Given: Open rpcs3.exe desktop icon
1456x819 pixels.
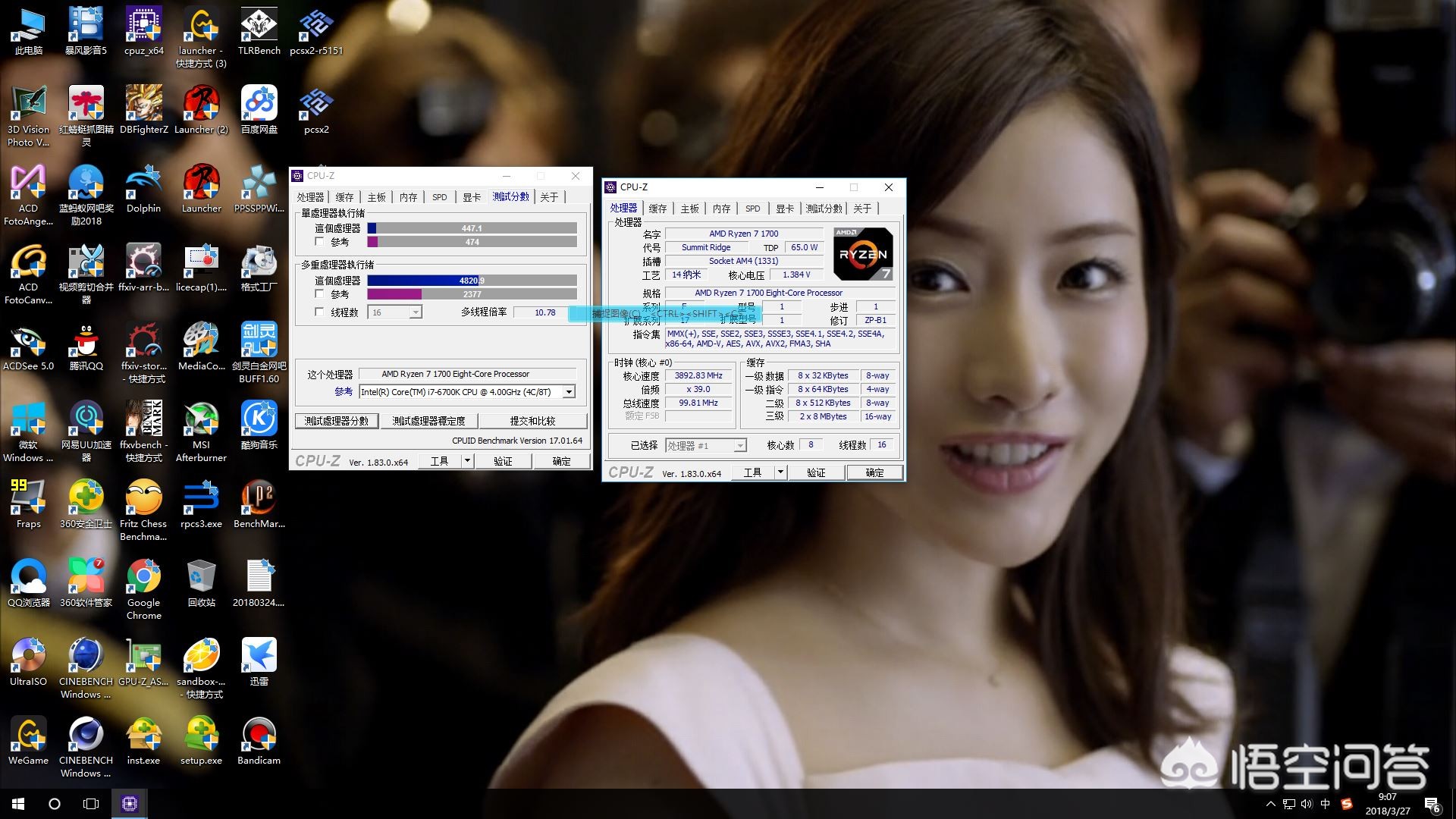Looking at the screenshot, I should coord(202,504).
